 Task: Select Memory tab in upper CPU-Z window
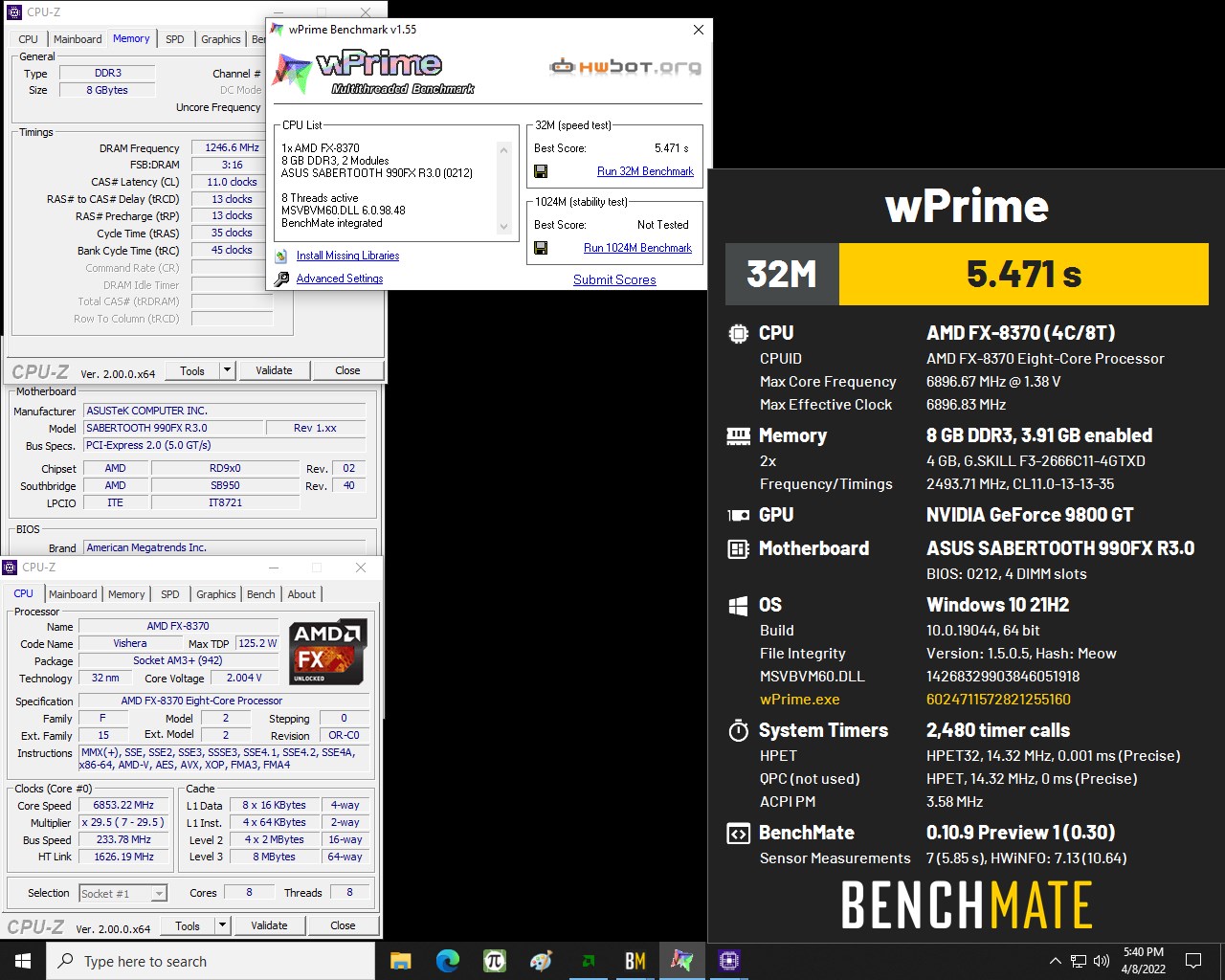pyautogui.click(x=131, y=38)
